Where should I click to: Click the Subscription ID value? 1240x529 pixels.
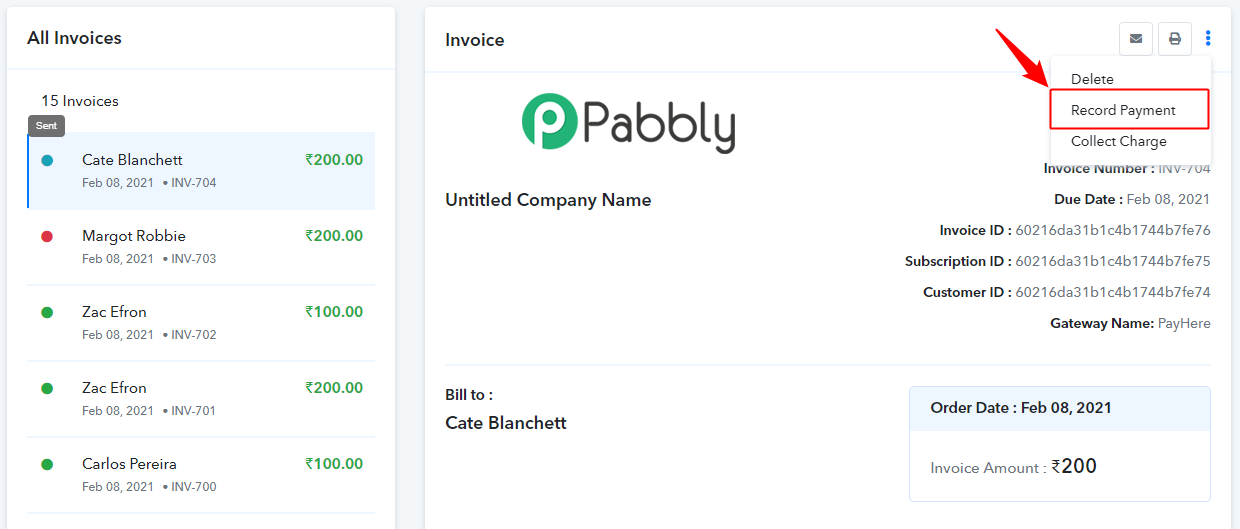1113,261
